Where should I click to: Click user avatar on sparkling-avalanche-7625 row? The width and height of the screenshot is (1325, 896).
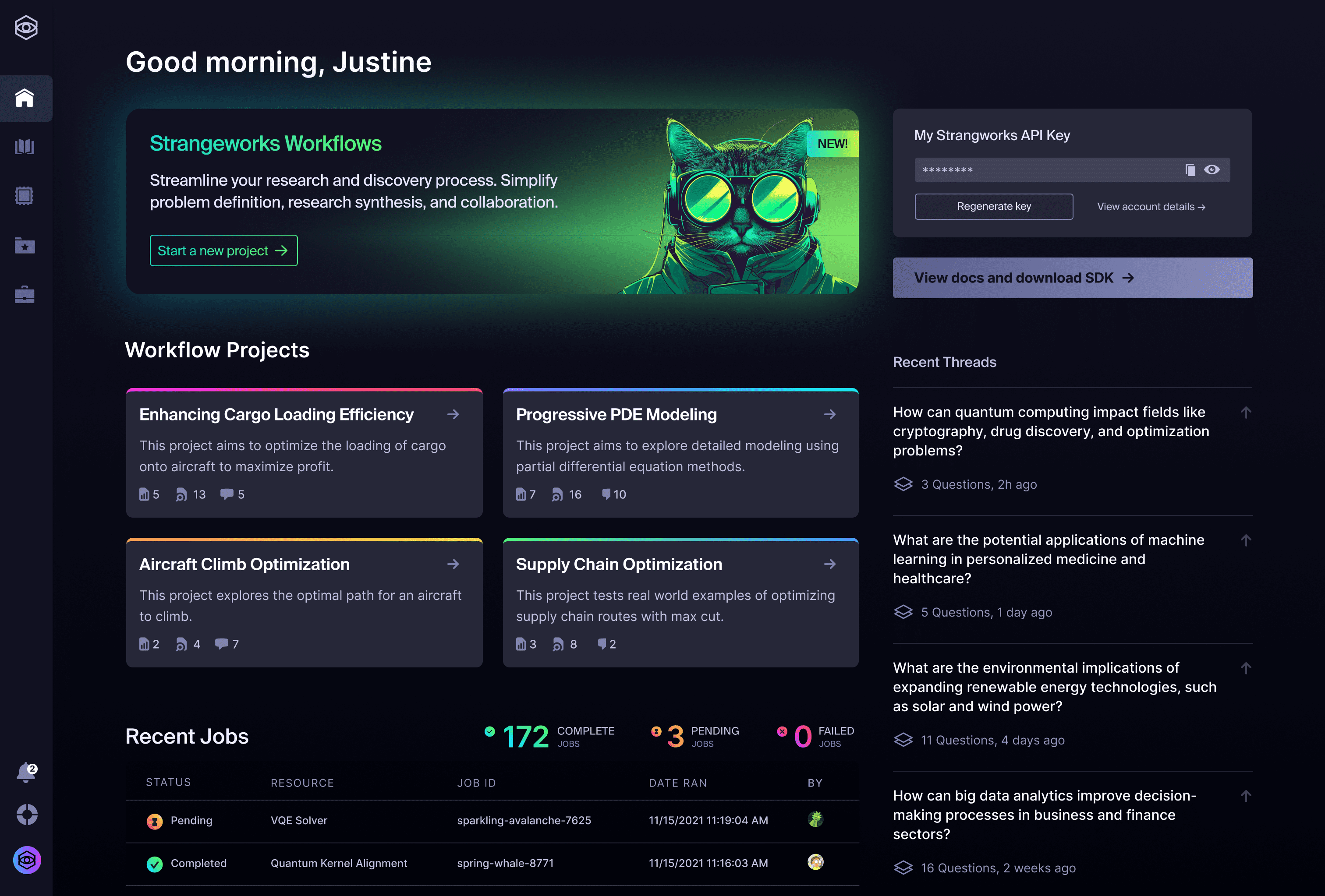point(815,820)
